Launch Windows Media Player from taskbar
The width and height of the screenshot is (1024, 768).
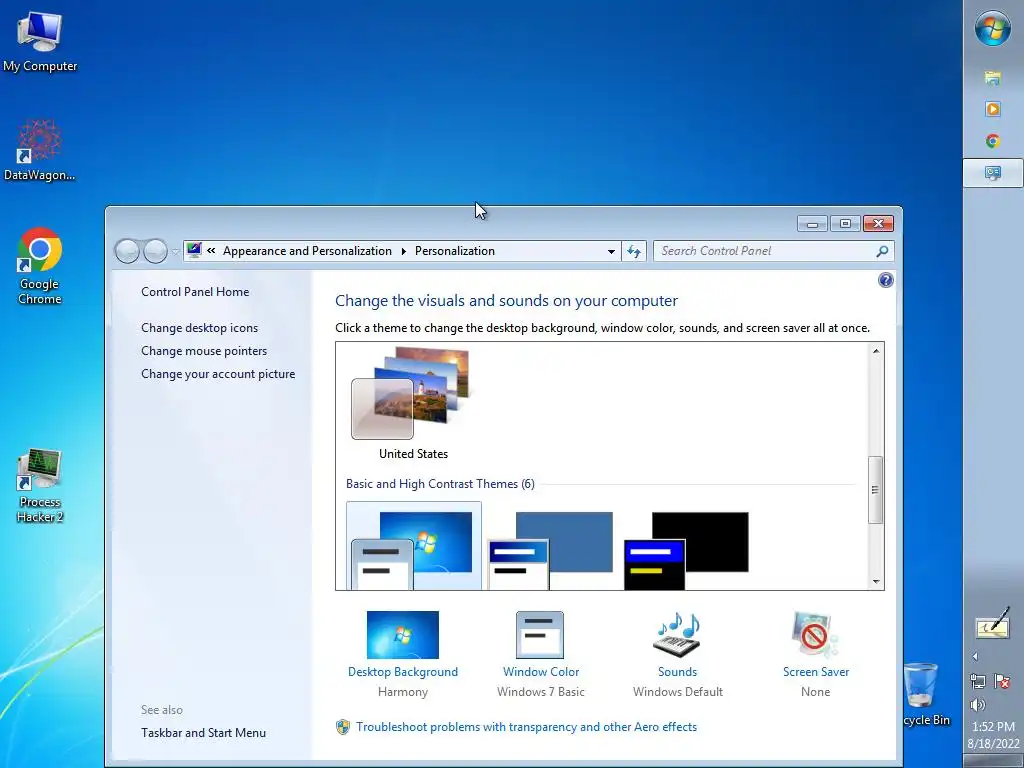coord(993,109)
